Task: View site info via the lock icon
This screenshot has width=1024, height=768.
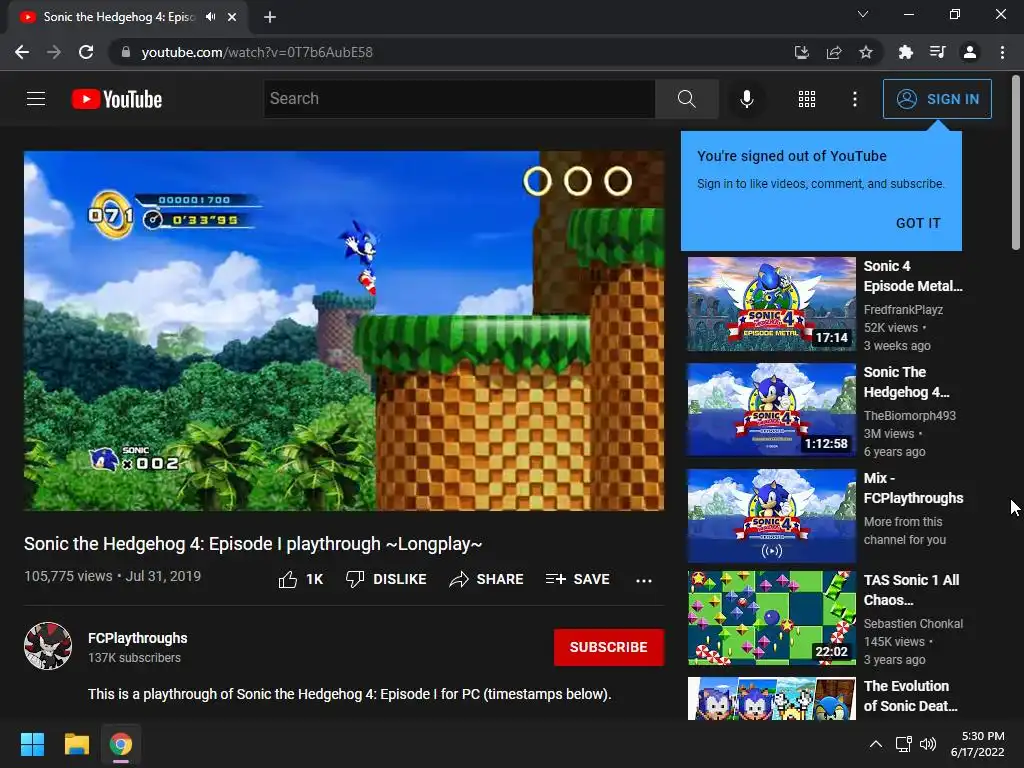Action: pyautogui.click(x=126, y=52)
